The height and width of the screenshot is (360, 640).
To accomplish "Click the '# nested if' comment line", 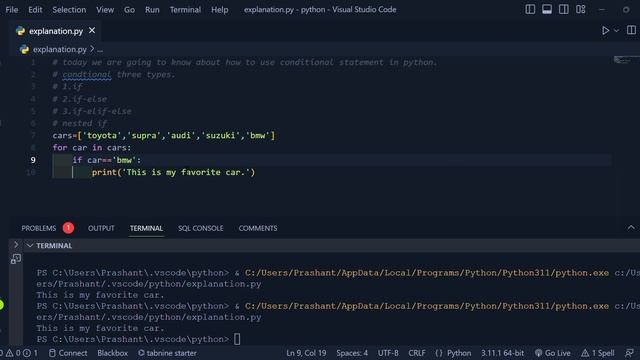I will tap(80, 123).
